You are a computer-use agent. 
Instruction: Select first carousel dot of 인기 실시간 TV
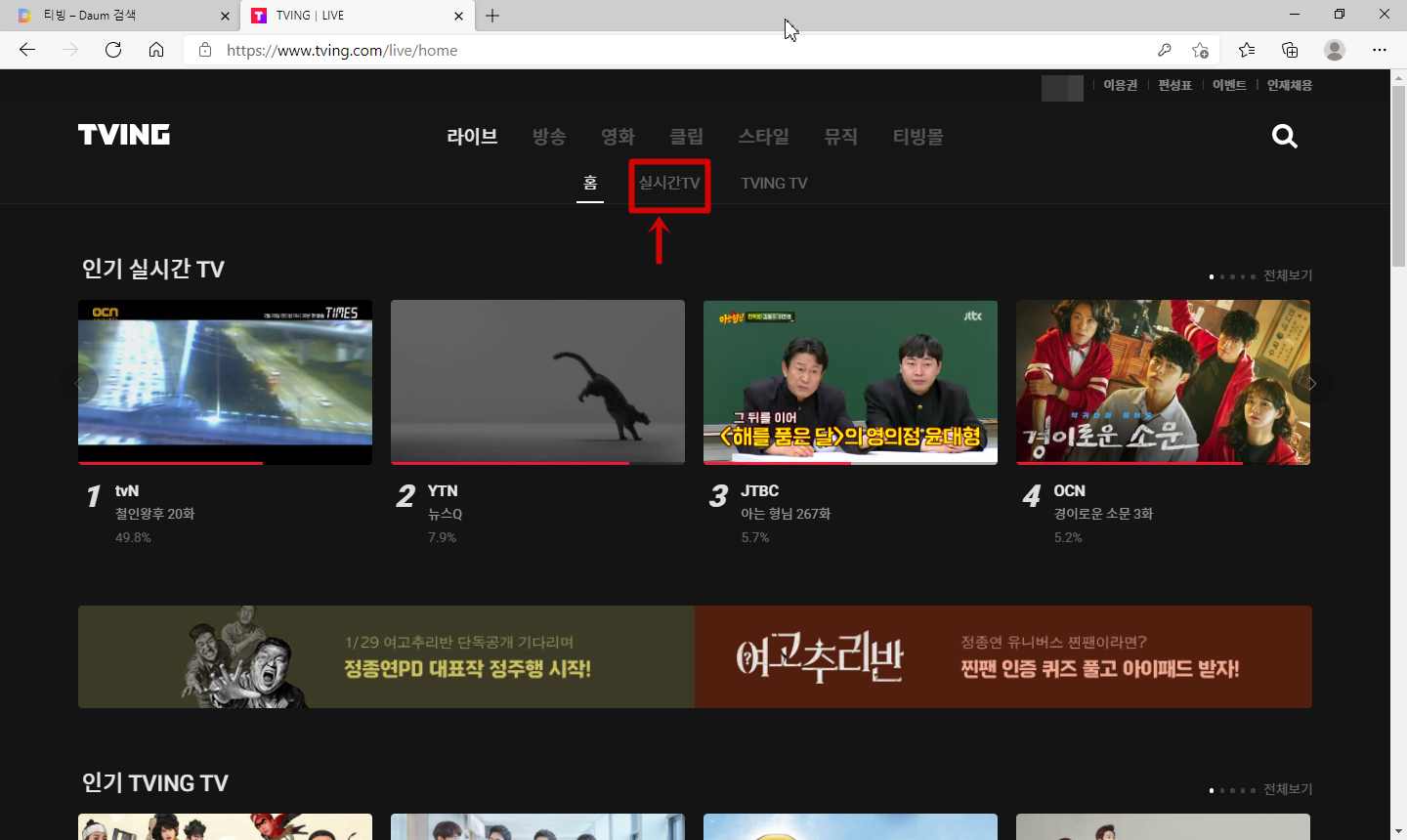click(x=1212, y=277)
